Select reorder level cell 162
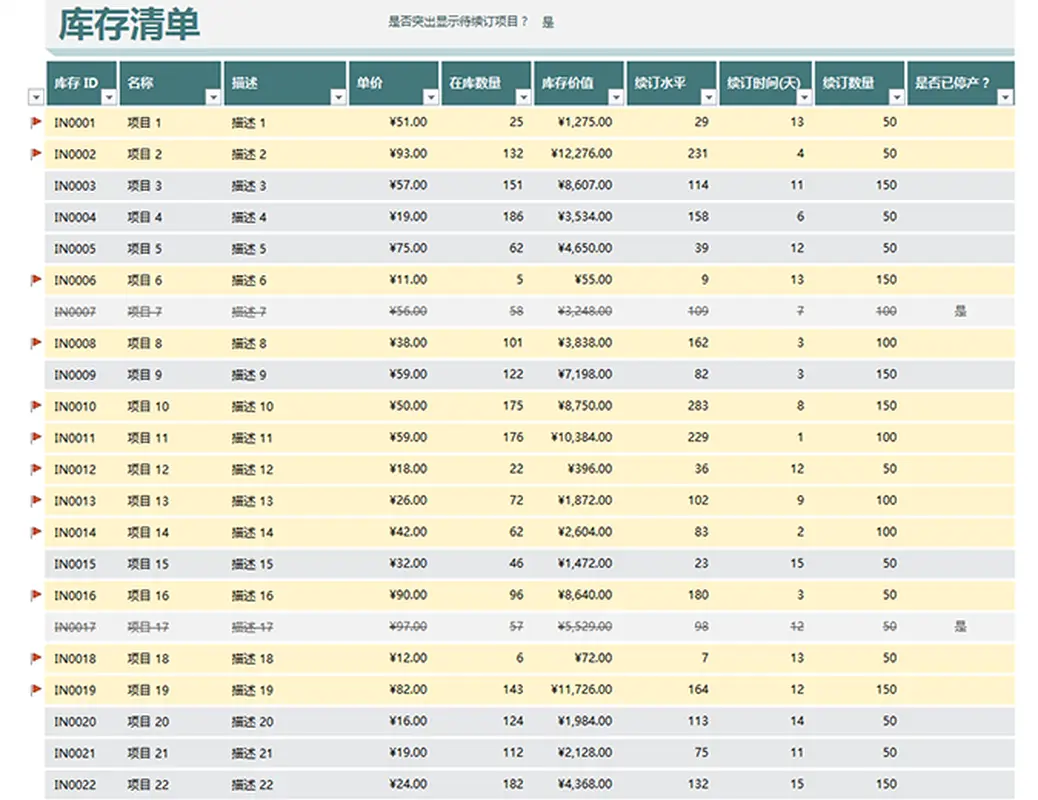This screenshot has width=1038, height=800. (698, 342)
